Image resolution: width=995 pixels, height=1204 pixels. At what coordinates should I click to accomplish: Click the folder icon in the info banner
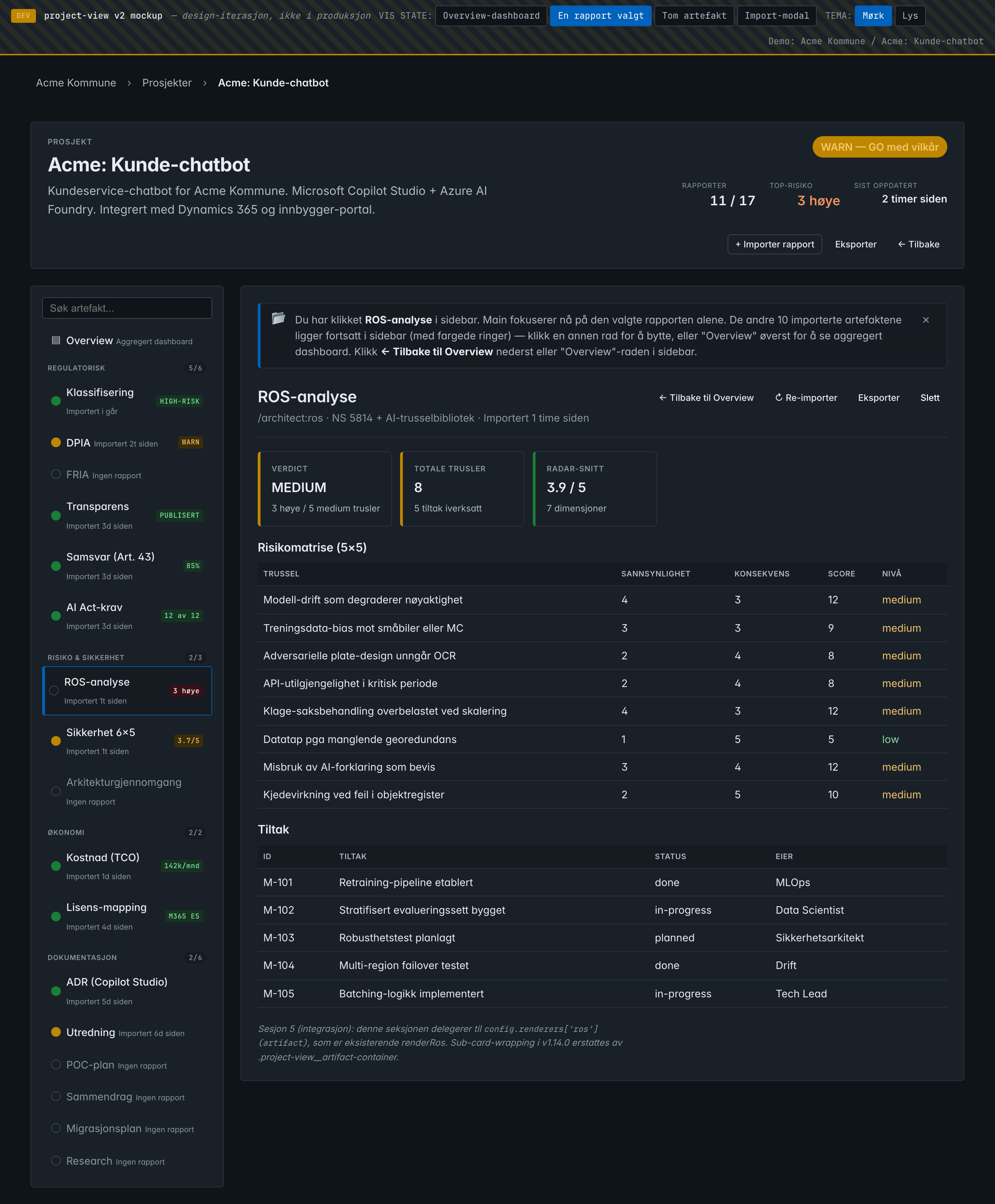[278, 318]
